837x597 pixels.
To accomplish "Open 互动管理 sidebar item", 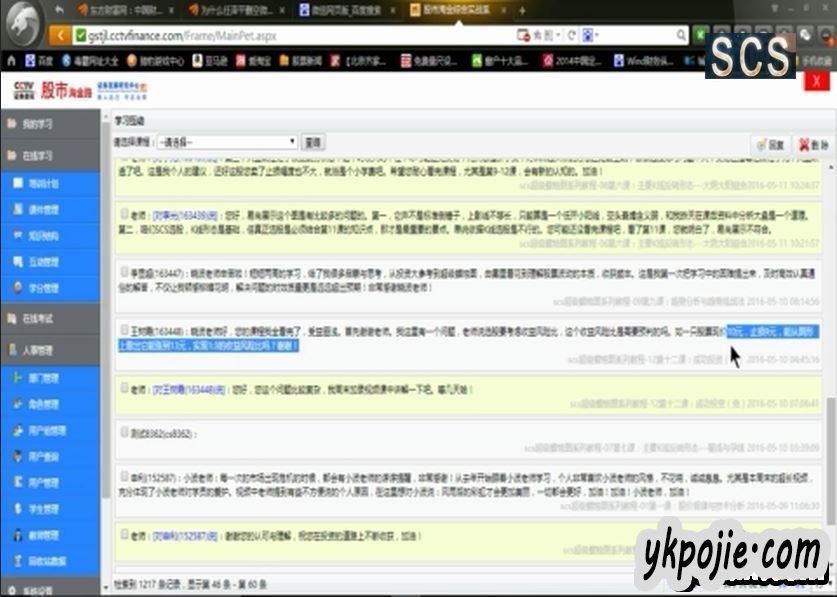I will (x=45, y=261).
